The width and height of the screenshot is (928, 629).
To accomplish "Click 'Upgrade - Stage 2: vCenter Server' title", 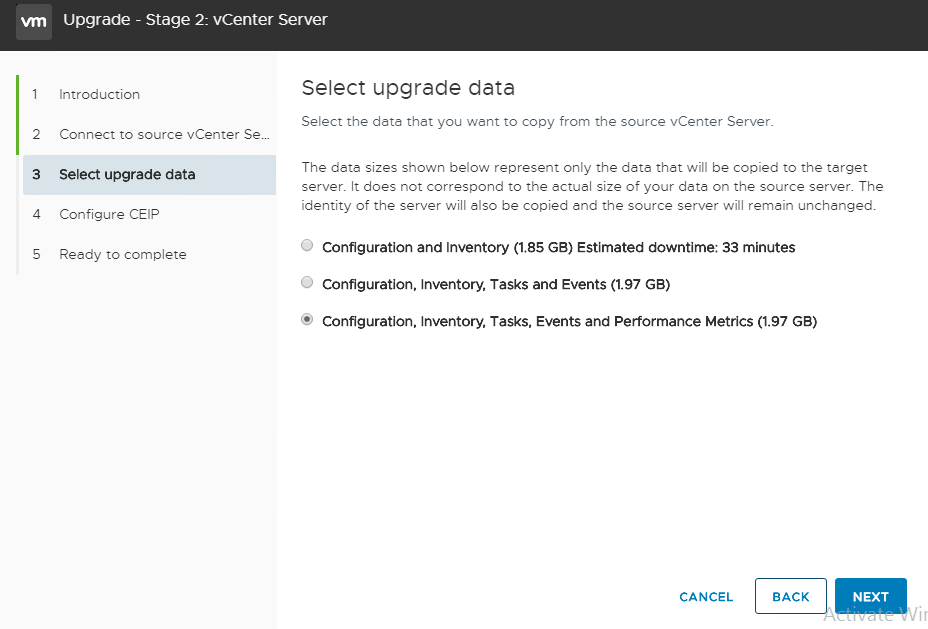I will point(195,20).
